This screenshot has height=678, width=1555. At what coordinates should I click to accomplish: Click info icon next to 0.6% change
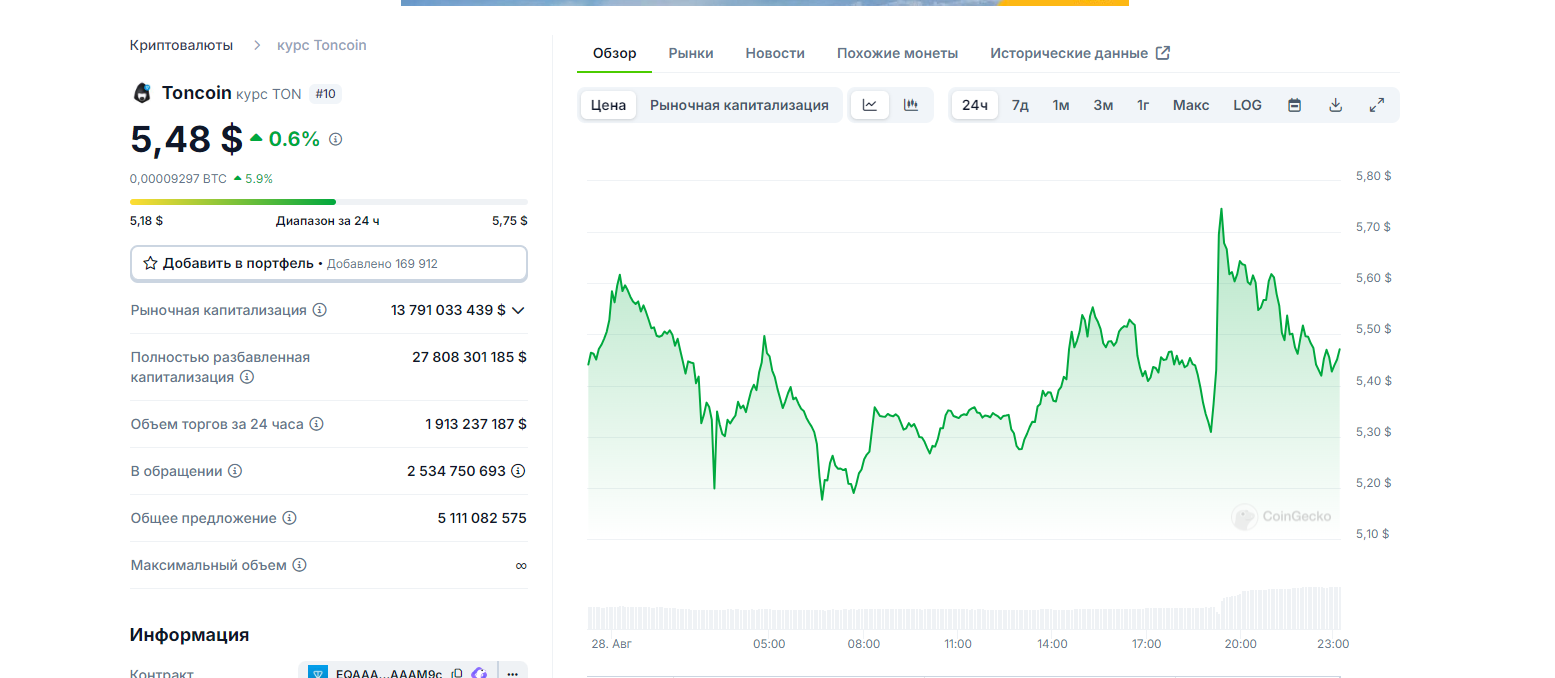click(x=336, y=140)
